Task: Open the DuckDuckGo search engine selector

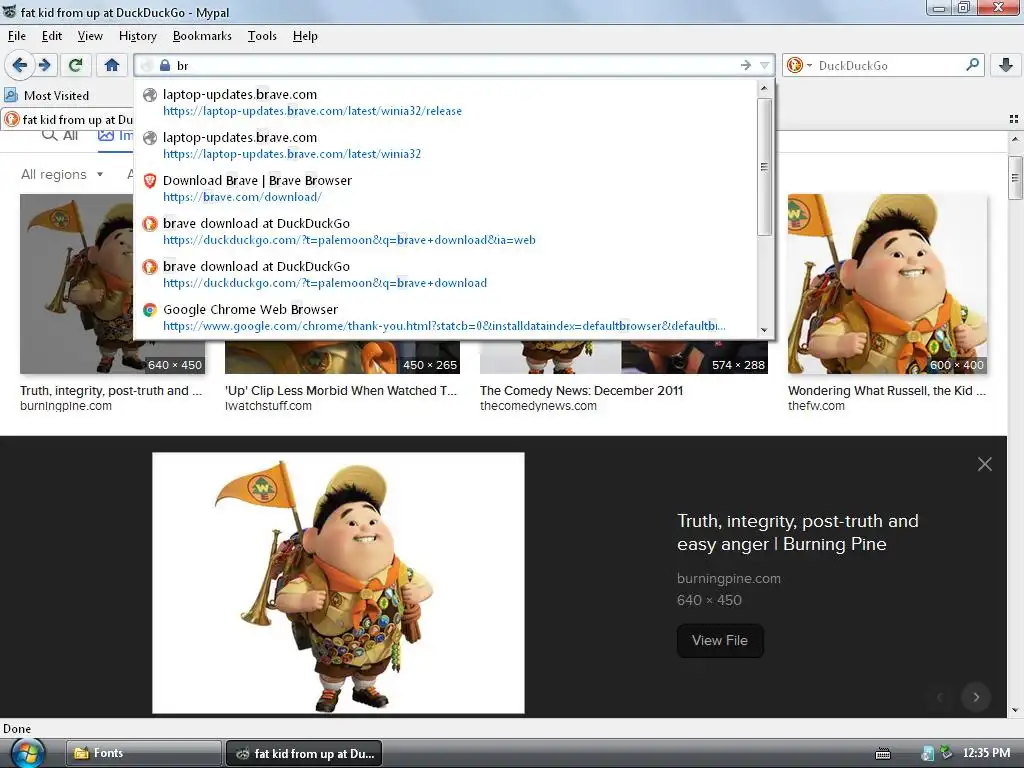Action: (x=799, y=65)
